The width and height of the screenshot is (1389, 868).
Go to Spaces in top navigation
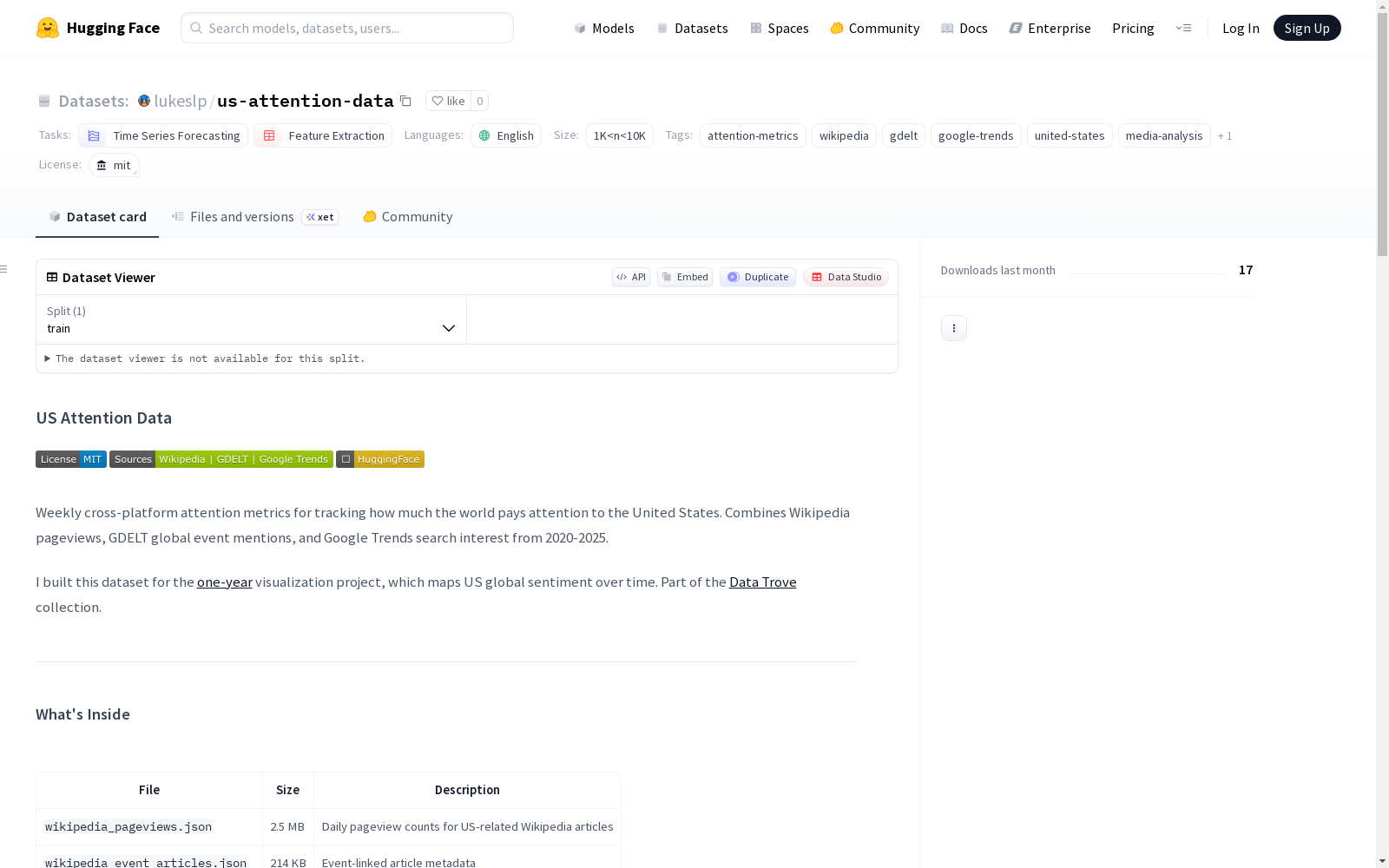[780, 28]
